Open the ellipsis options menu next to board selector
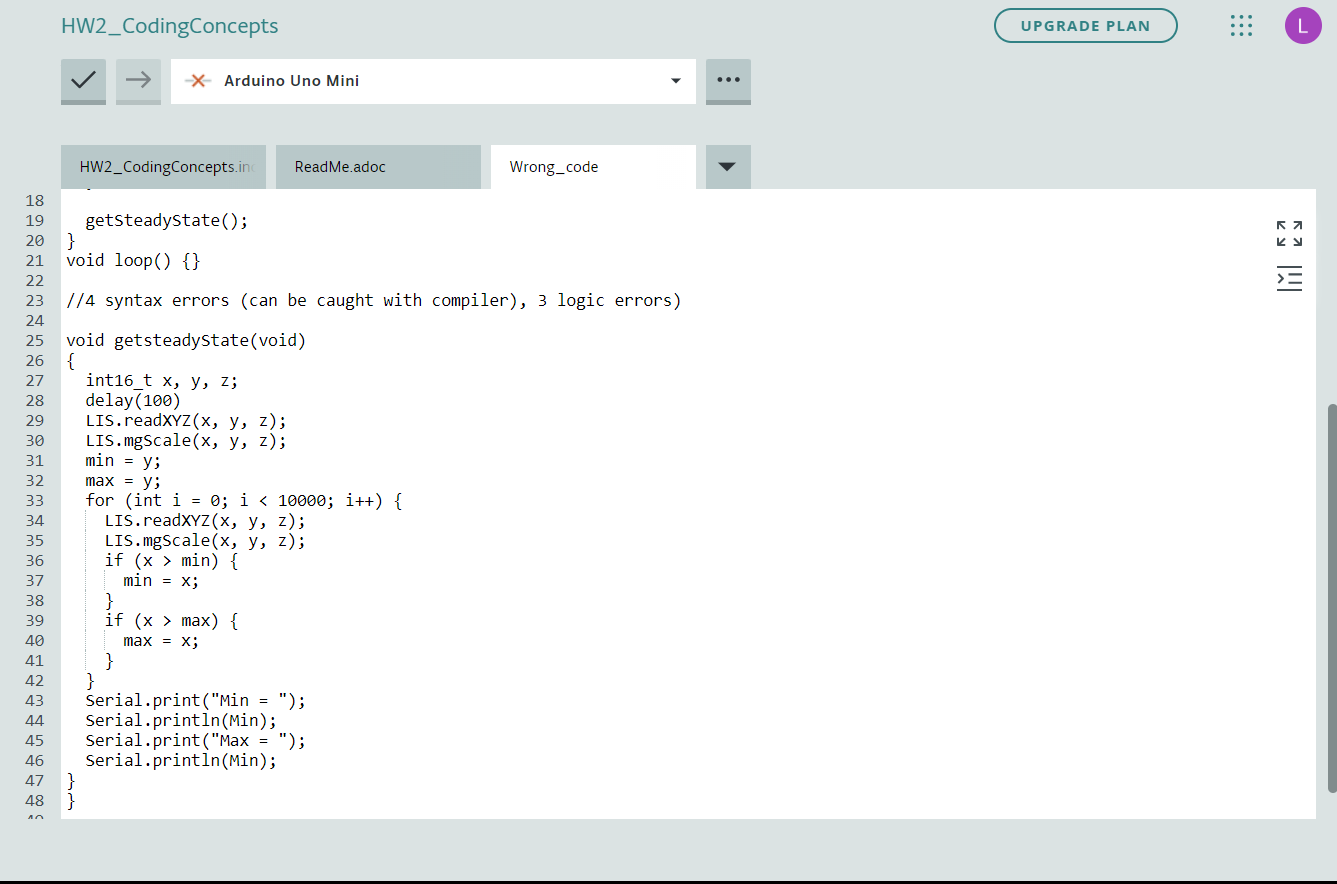 [x=728, y=81]
